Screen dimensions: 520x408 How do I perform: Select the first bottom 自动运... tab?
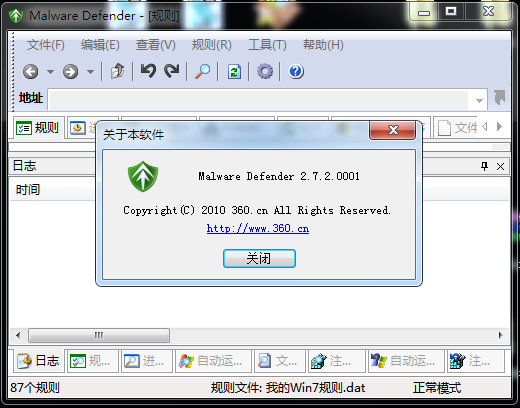[213, 361]
